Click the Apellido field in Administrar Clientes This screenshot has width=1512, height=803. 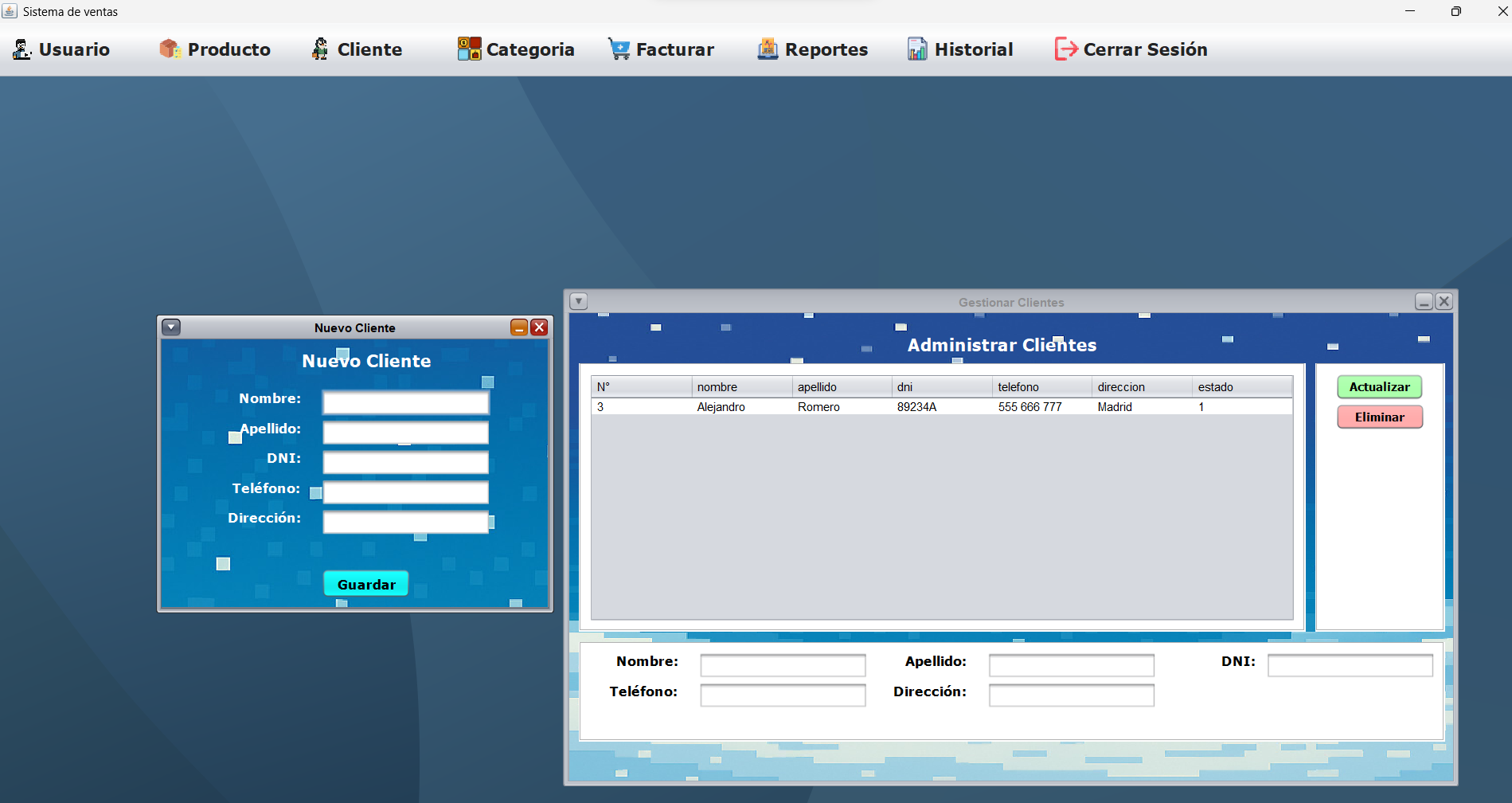pyautogui.click(x=1071, y=664)
